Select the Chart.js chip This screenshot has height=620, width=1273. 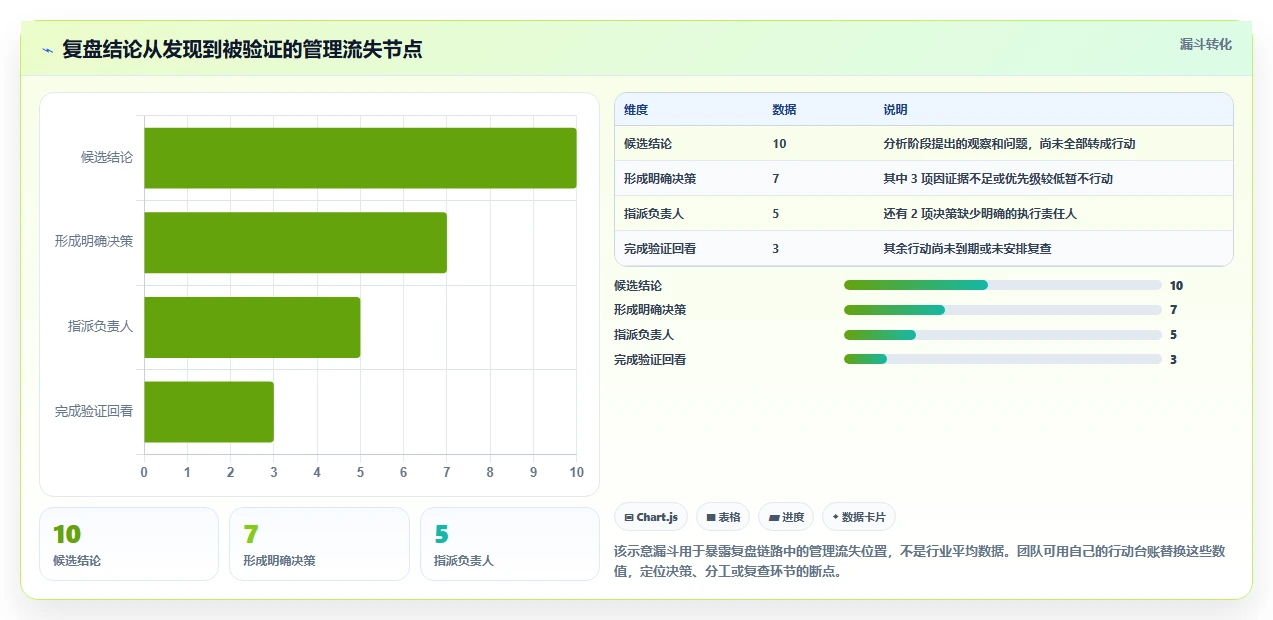click(651, 517)
